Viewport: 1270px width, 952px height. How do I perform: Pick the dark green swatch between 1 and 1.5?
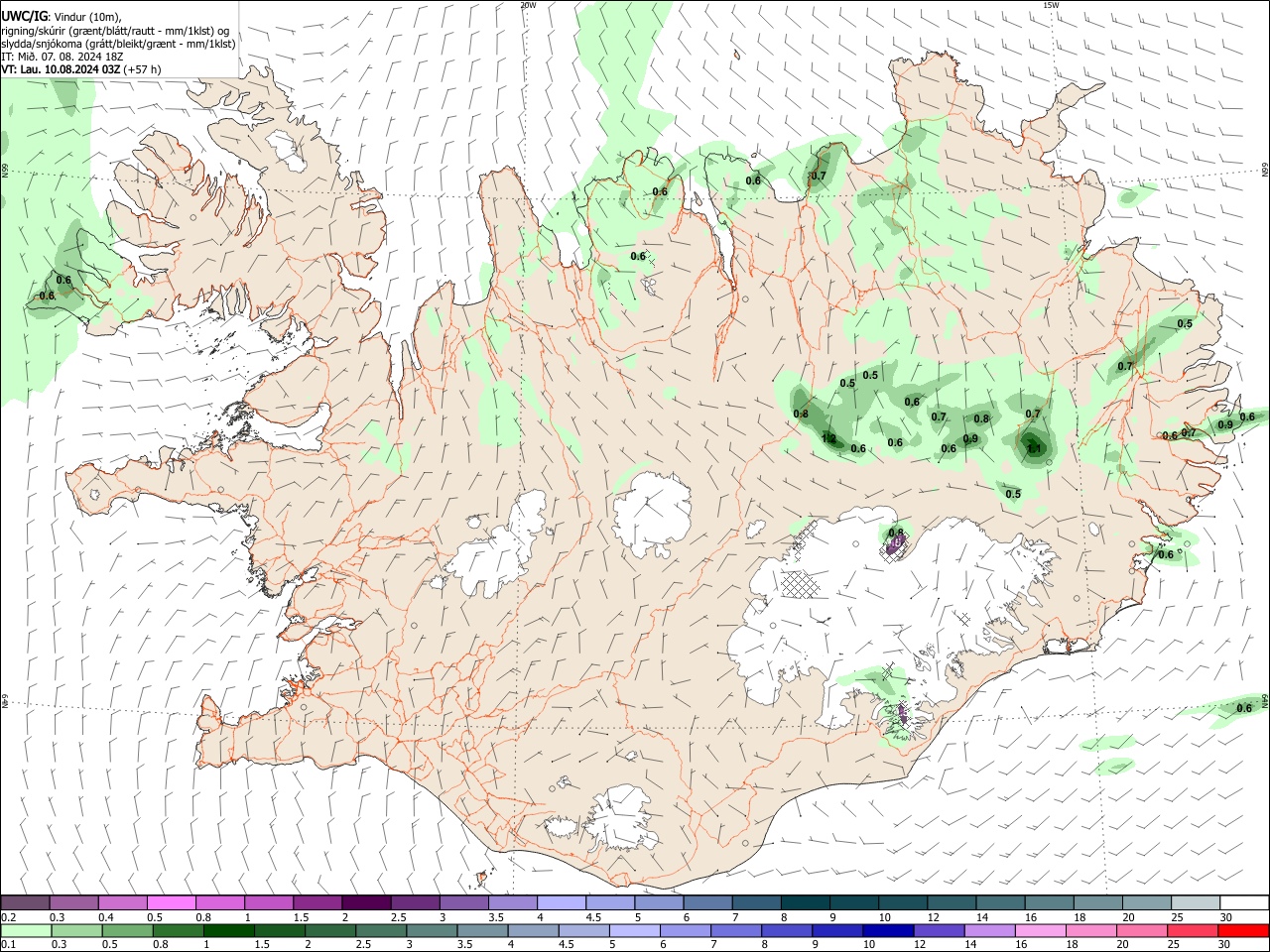tap(229, 930)
